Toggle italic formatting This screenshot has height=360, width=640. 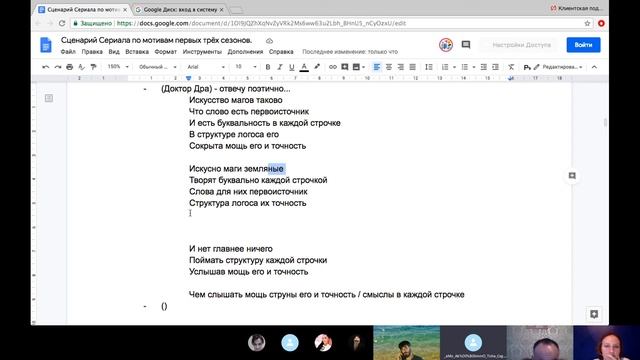tap(280, 67)
